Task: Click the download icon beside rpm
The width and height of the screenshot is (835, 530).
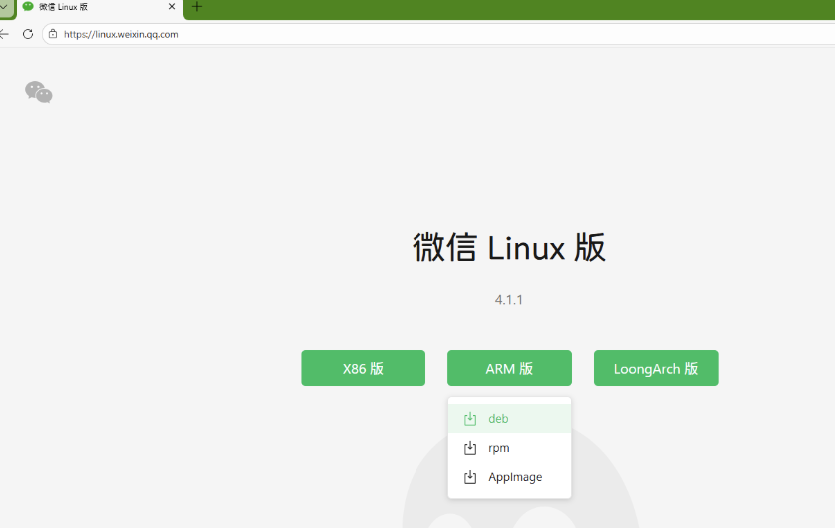Action: point(470,448)
